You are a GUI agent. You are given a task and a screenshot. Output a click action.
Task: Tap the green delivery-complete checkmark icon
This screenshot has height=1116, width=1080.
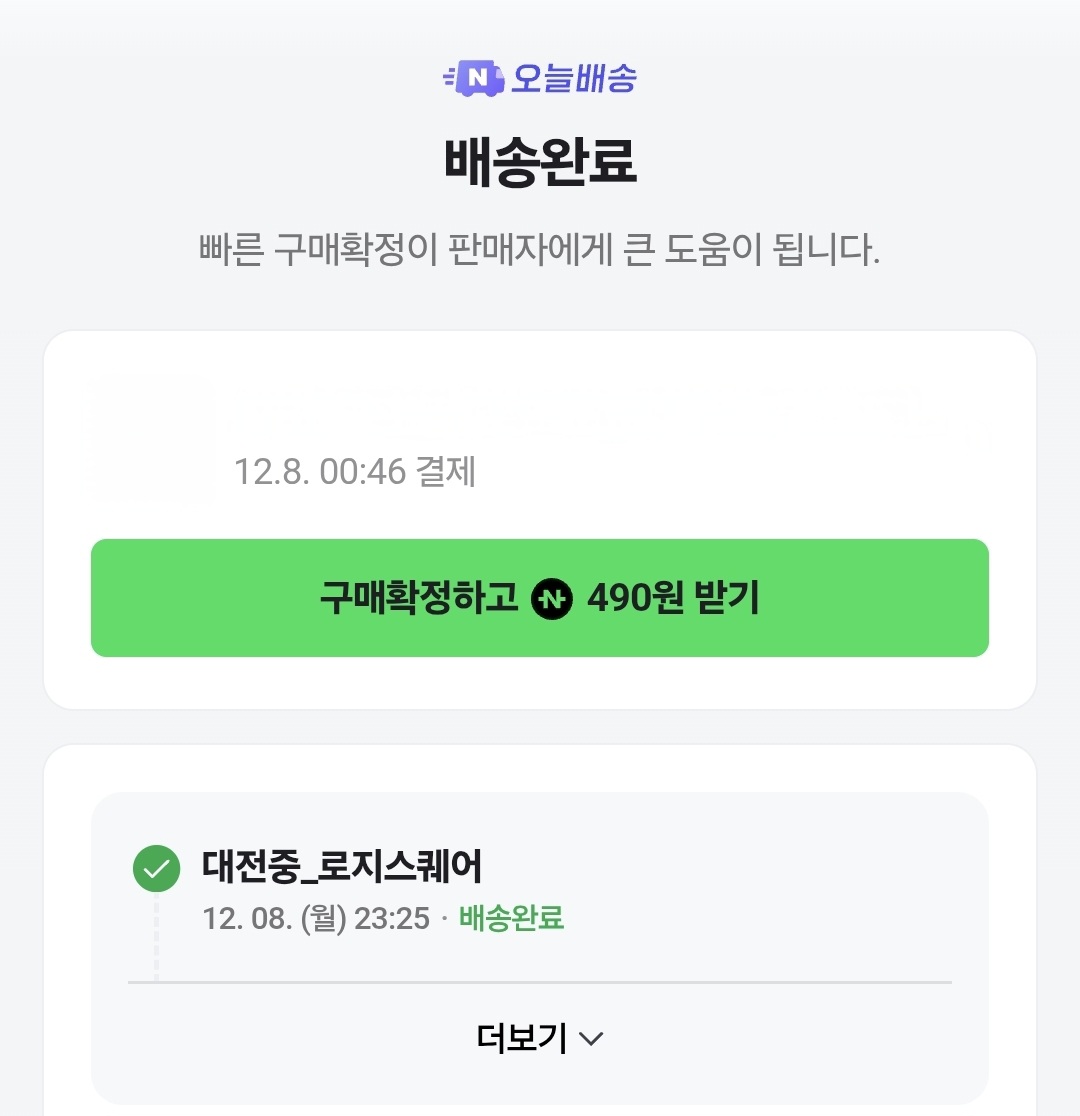[x=156, y=869]
